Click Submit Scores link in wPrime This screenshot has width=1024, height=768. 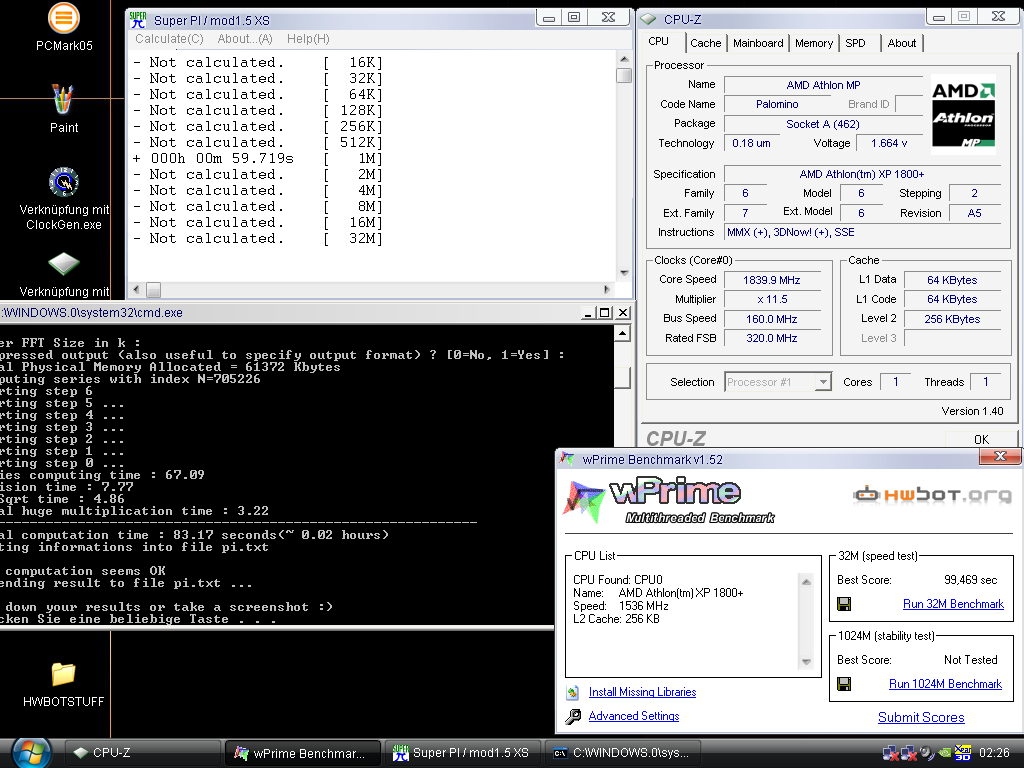pyautogui.click(x=921, y=717)
